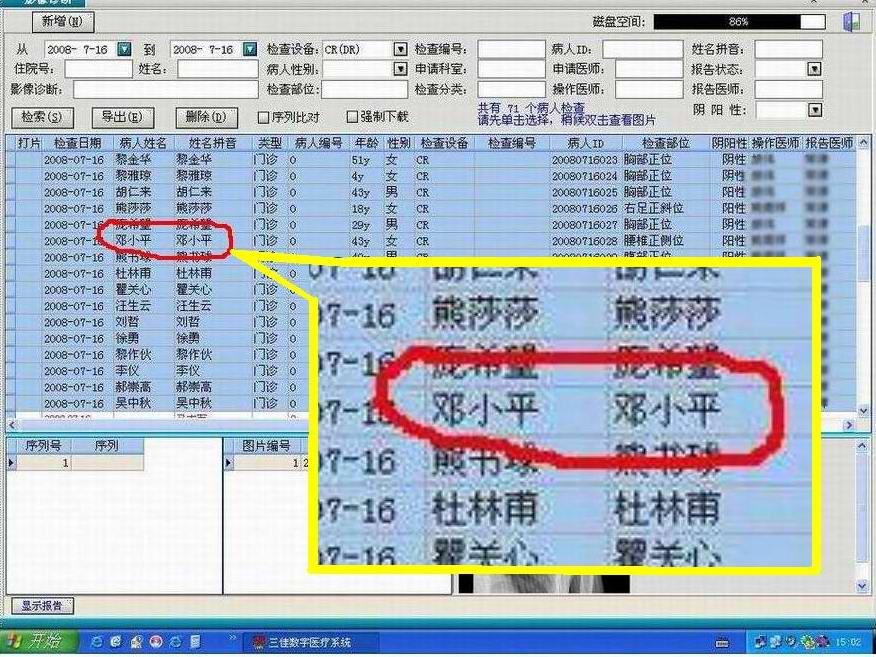This screenshot has height=657, width=876.
Task: Open the notepad-like document icon in quick launch
Action: click(x=195, y=642)
